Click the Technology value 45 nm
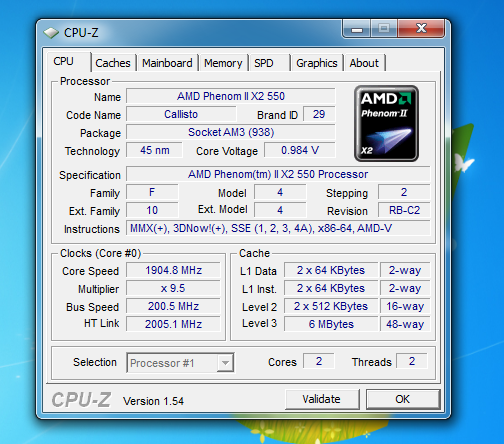 154,150
